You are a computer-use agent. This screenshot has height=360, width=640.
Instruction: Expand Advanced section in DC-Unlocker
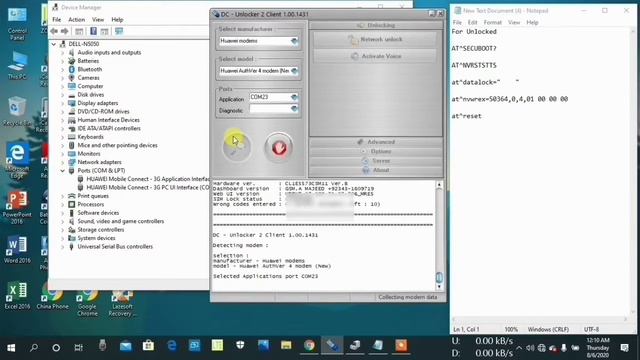(x=376, y=142)
